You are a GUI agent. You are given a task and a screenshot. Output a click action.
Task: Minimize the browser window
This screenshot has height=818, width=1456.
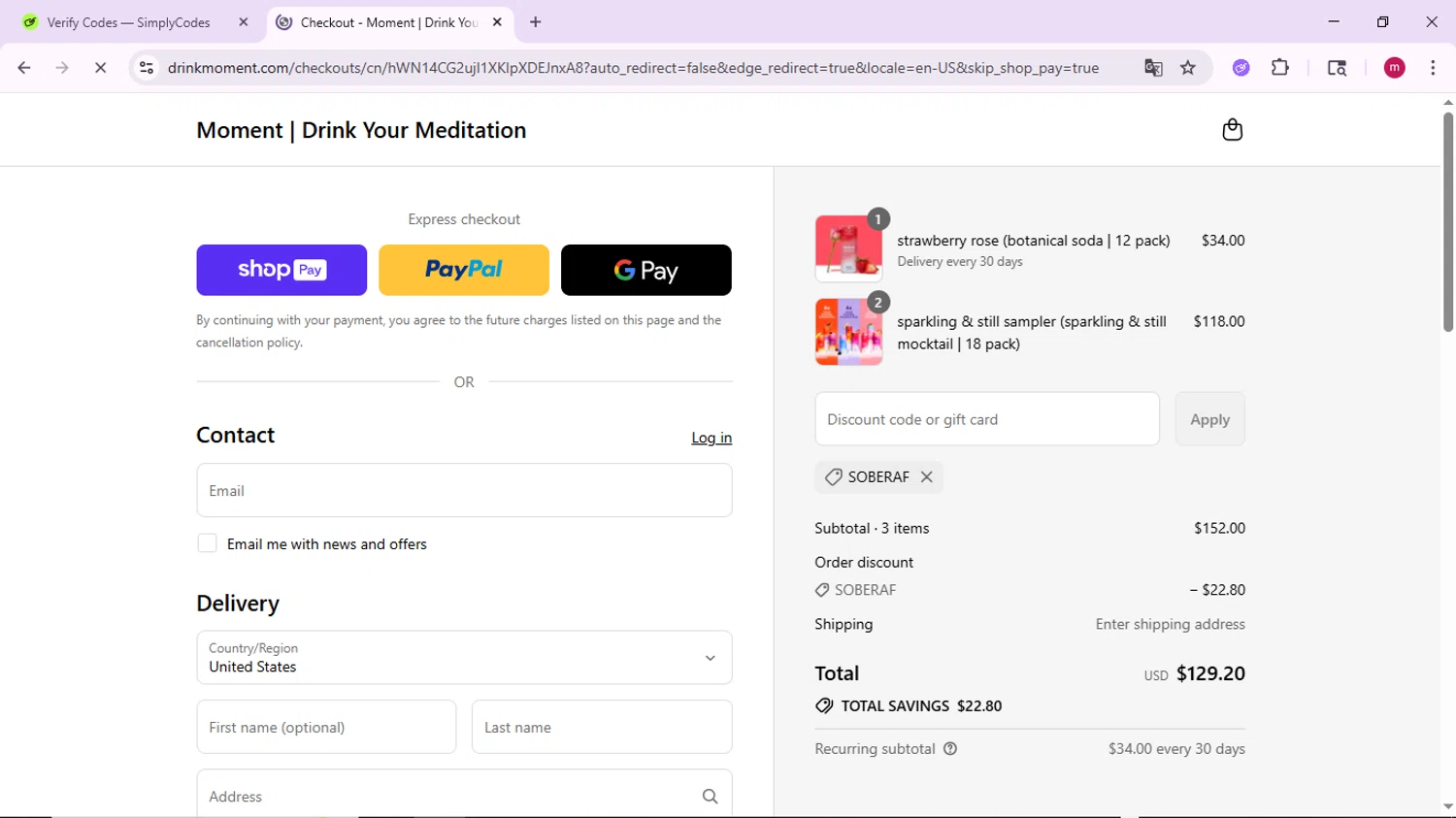click(1334, 21)
